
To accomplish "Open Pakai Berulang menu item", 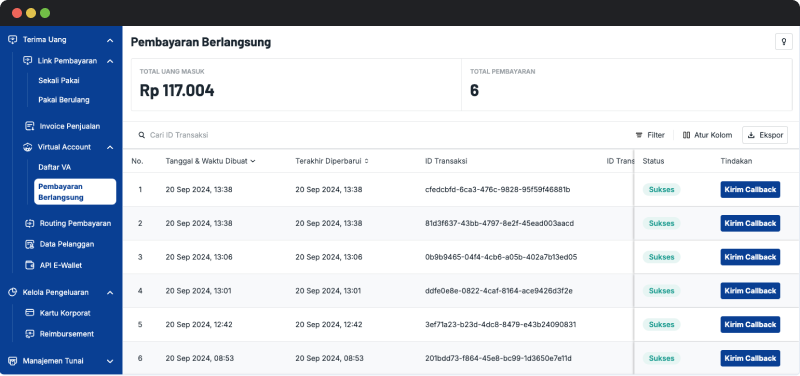I will point(64,100).
